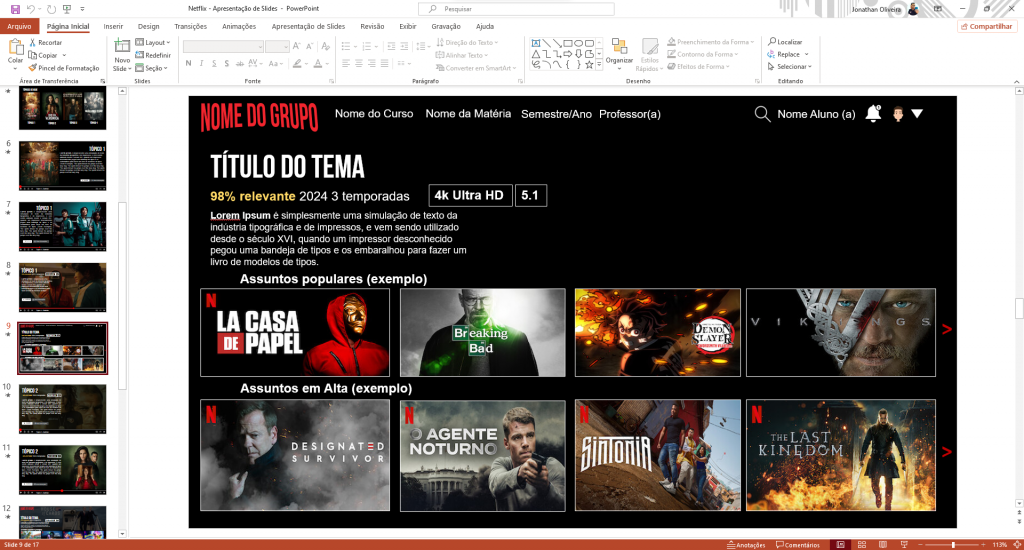
Task: Redo the last action
Action: tap(52, 9)
